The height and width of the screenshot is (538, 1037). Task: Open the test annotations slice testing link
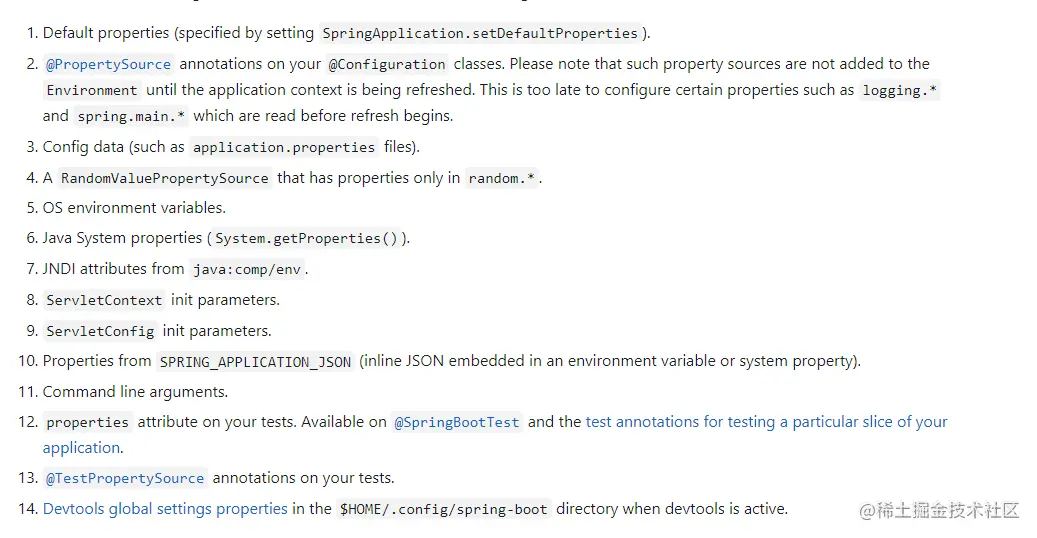click(766, 422)
